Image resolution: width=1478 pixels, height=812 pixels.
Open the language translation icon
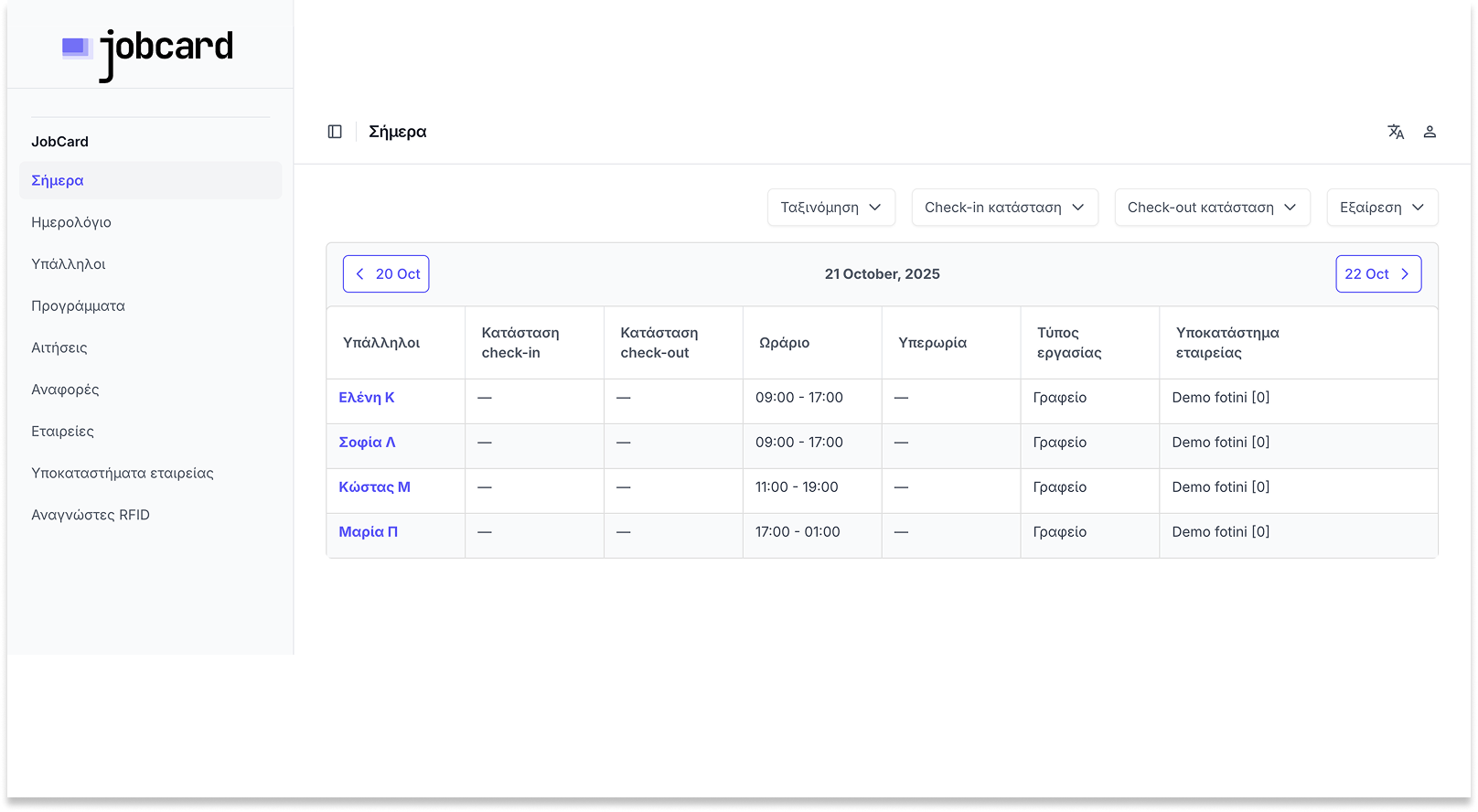(x=1396, y=132)
